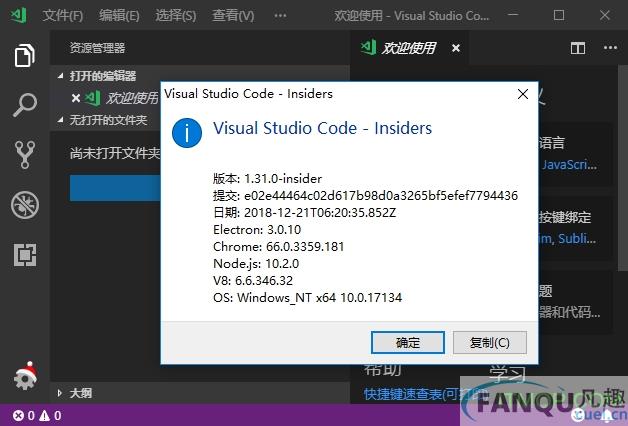Click the VS Code logo in title bar

point(18,15)
